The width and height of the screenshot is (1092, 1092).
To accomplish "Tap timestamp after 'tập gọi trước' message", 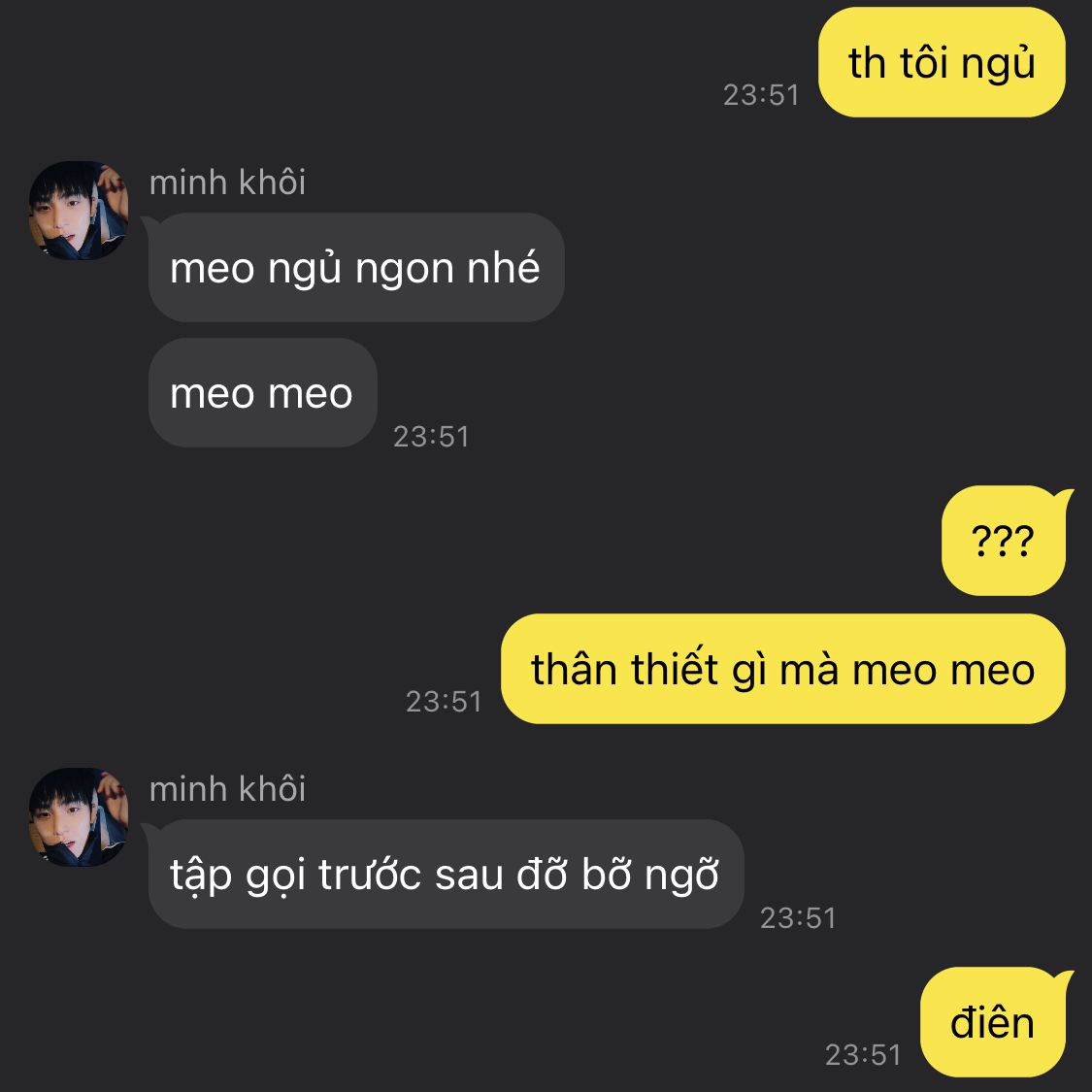I will 798,918.
